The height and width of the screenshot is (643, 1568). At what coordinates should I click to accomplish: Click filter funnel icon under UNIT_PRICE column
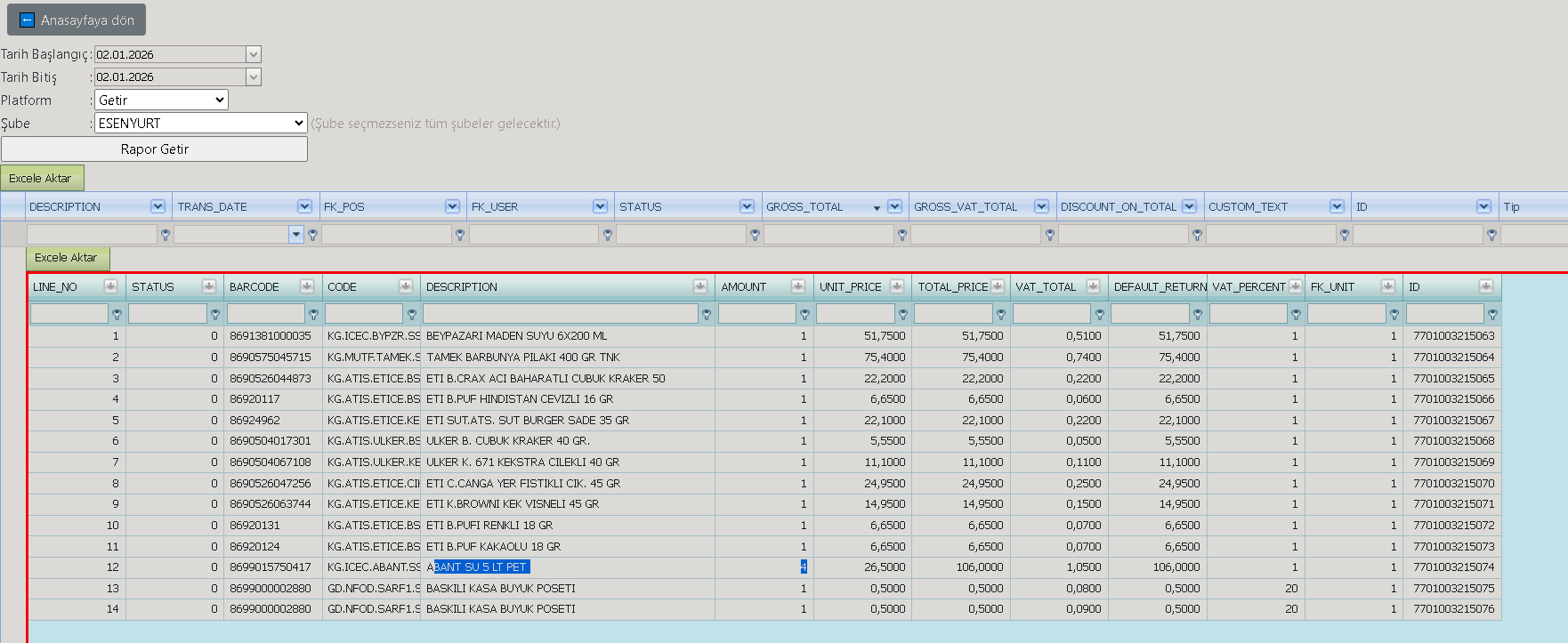coord(903,315)
